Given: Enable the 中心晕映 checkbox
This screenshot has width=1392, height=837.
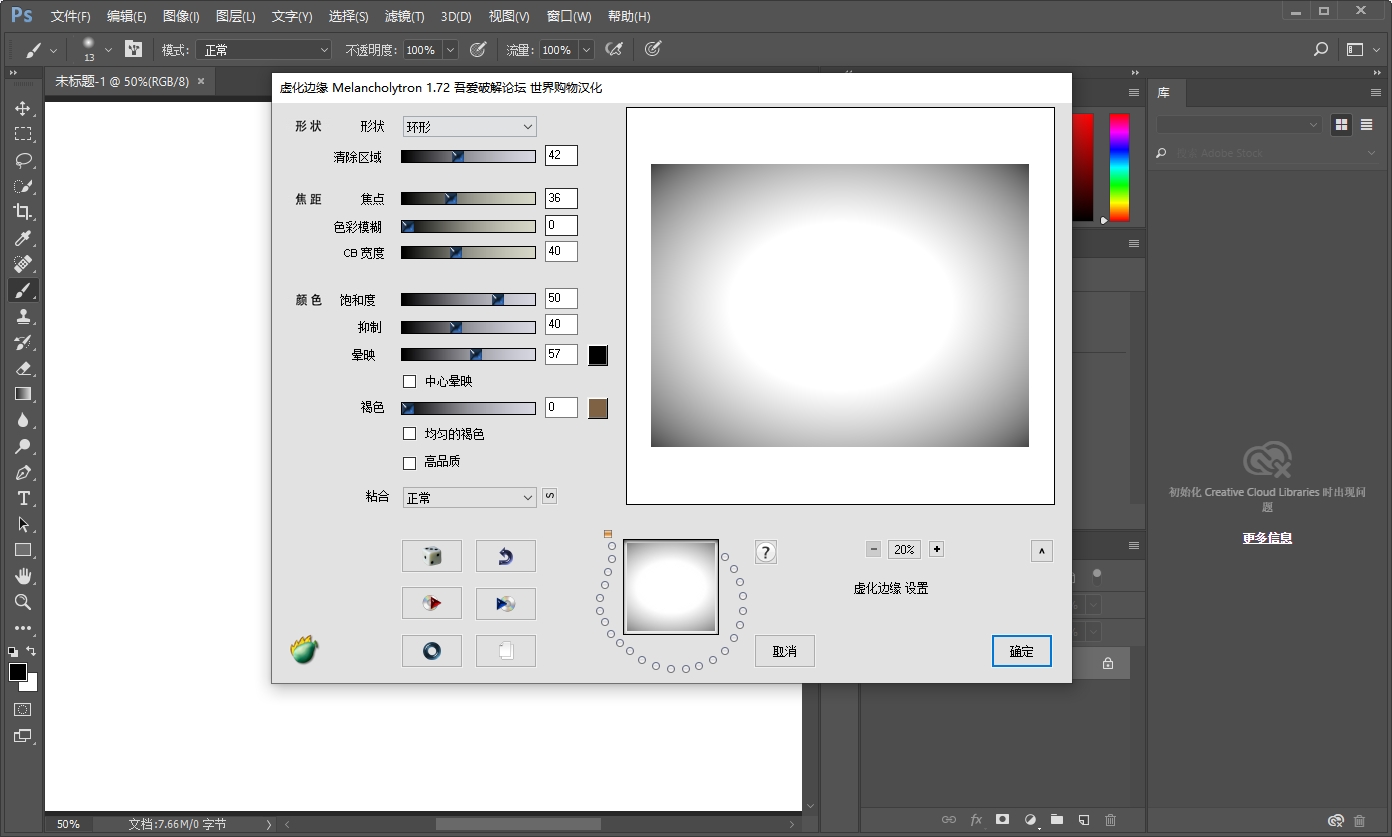Looking at the screenshot, I should pyautogui.click(x=410, y=381).
